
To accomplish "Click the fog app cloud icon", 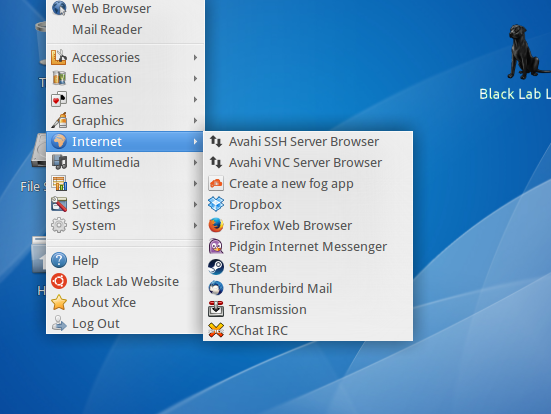I will point(216,183).
